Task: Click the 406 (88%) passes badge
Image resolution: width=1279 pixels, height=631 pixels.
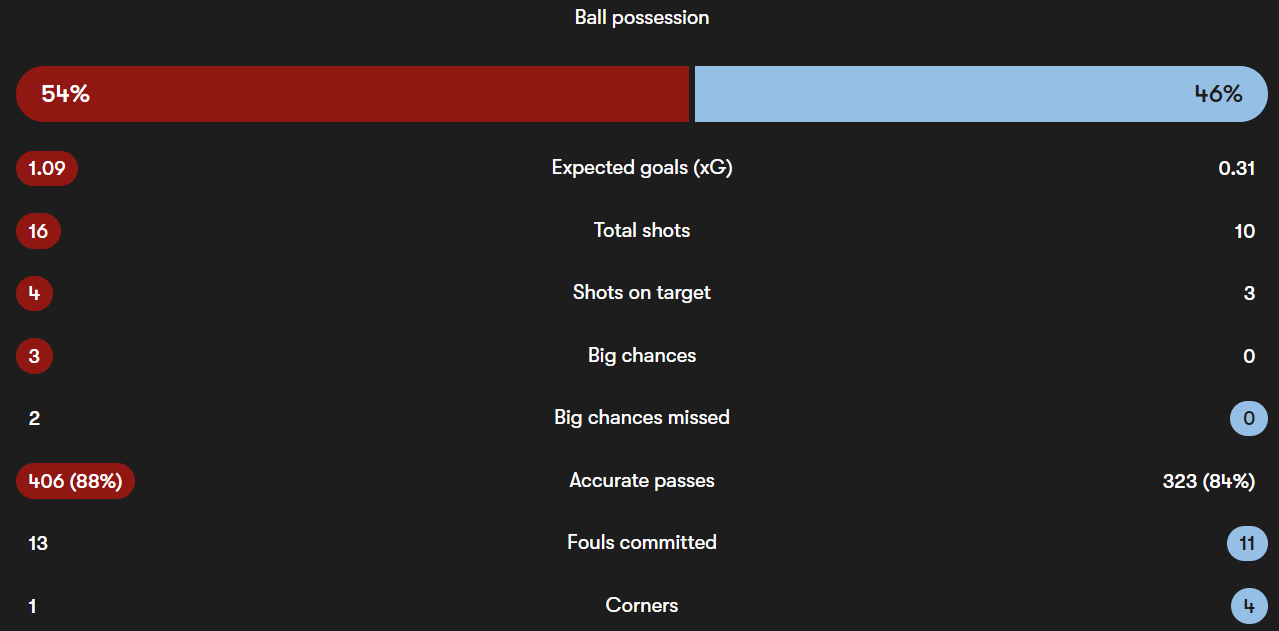Action: pos(75,481)
